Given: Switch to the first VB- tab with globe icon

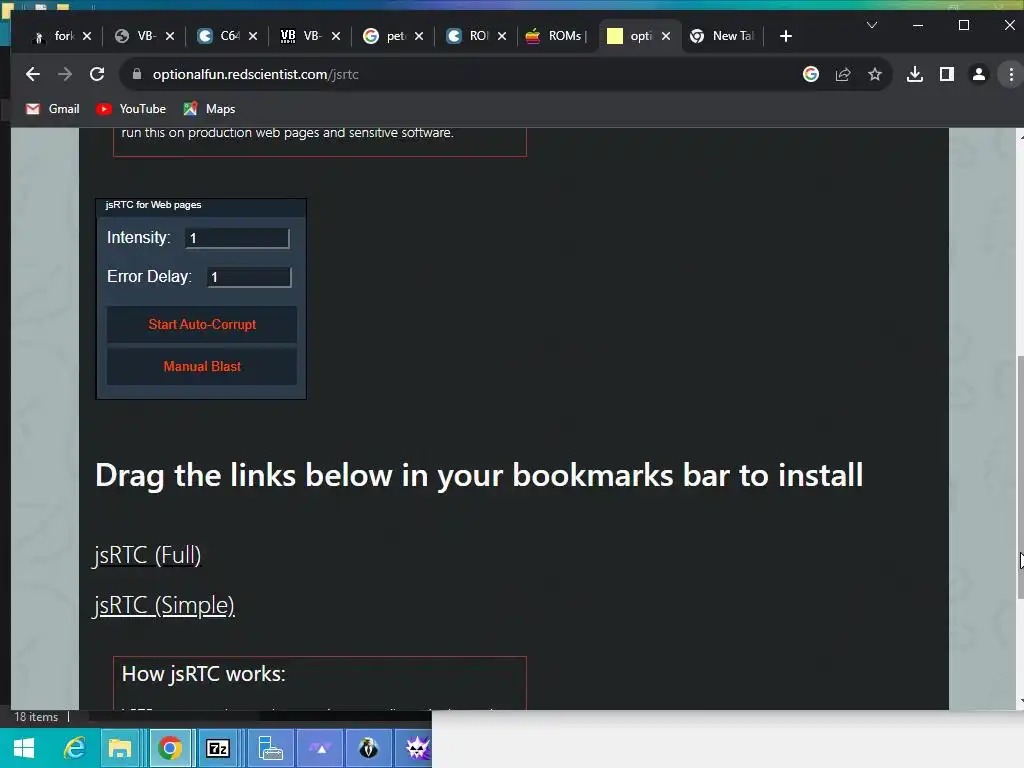Looking at the screenshot, I should tap(136, 36).
